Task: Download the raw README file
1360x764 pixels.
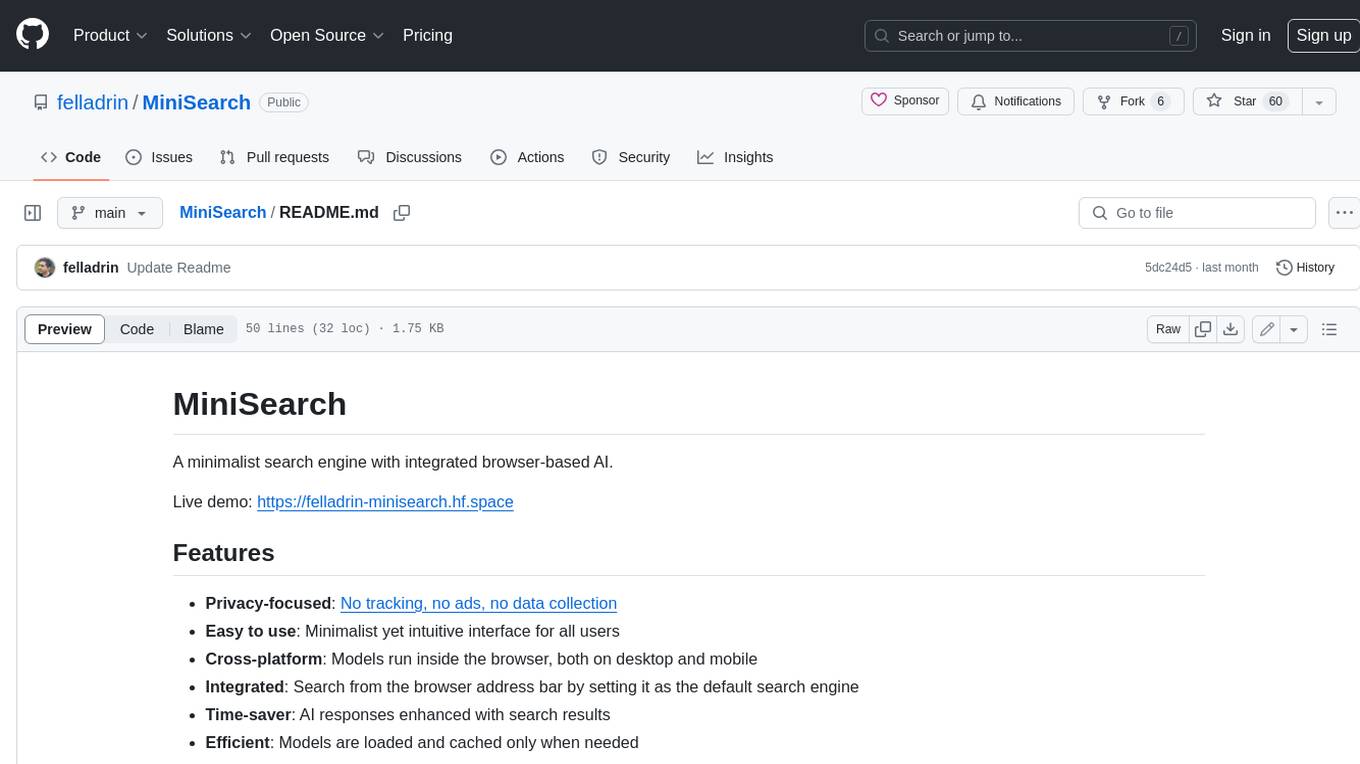Action: (x=1231, y=329)
